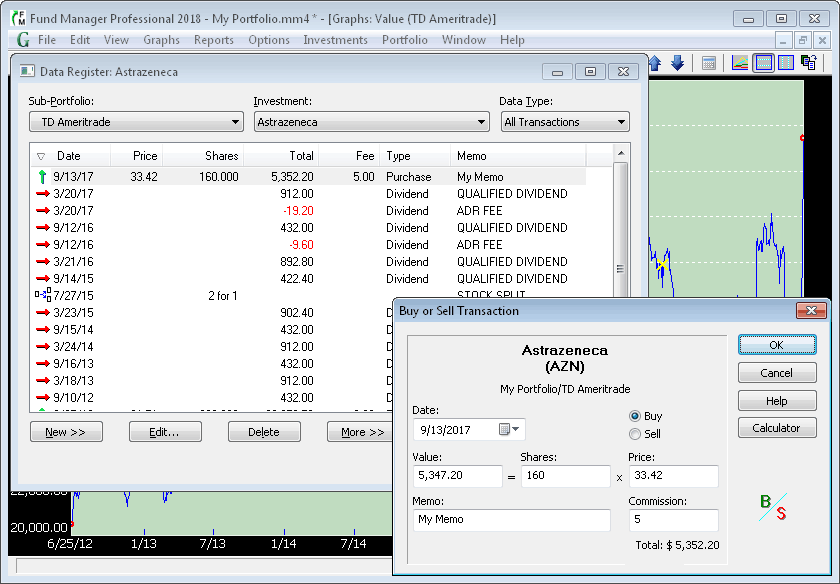Click Cancel in Buy or Sell dialog
840x584 pixels.
click(x=777, y=373)
